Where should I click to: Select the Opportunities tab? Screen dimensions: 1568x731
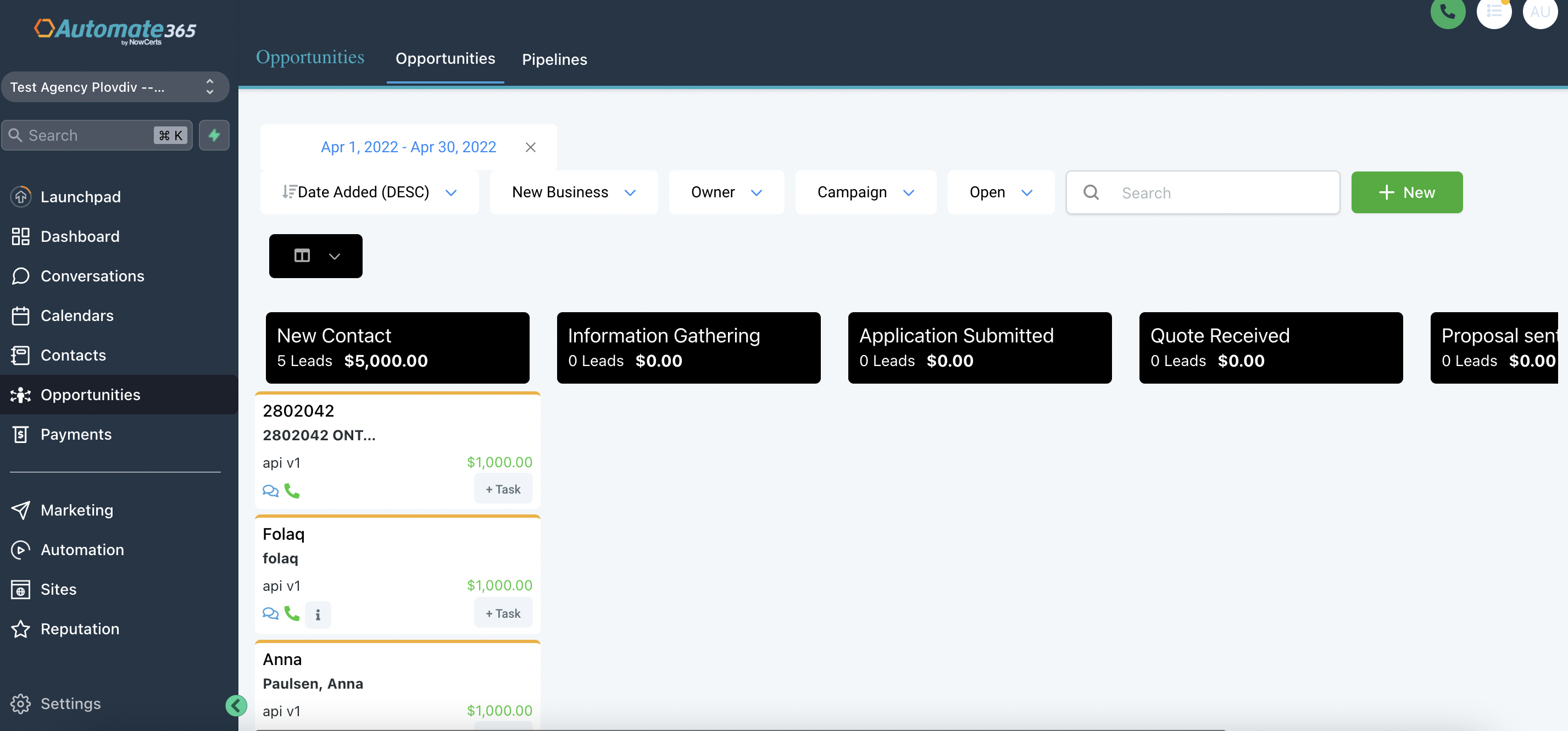pos(445,58)
